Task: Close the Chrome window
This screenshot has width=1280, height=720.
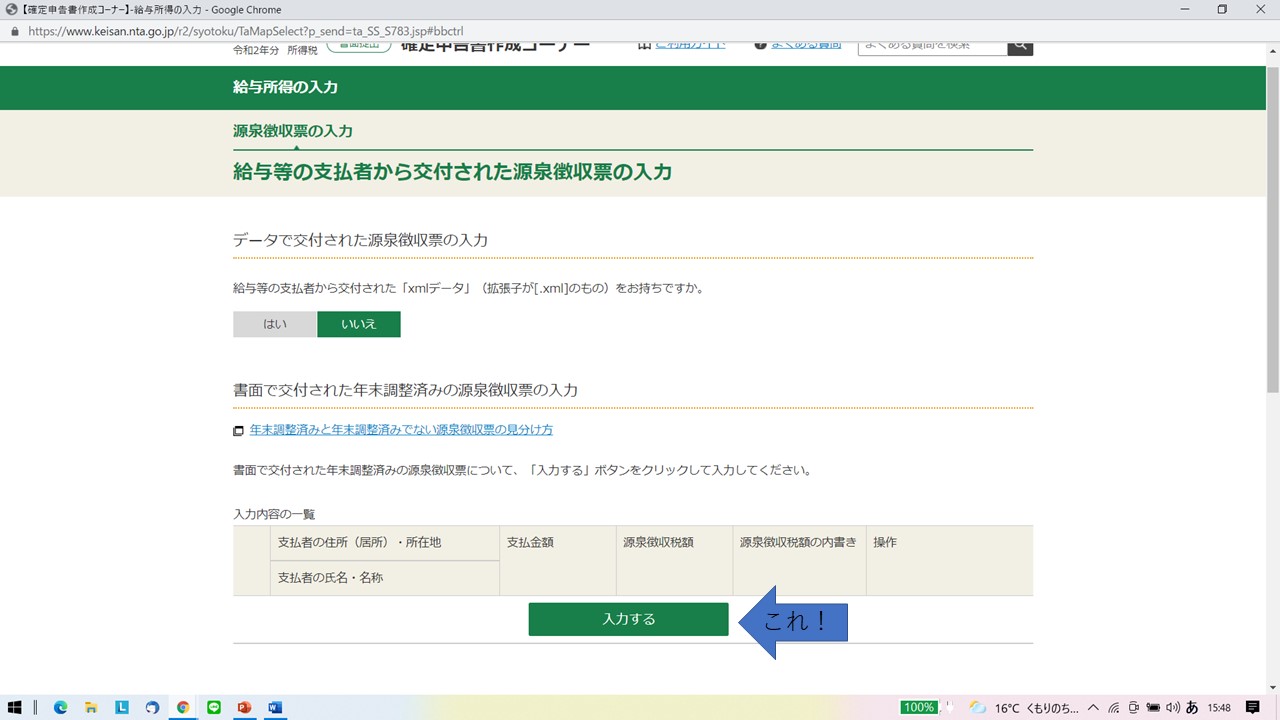Action: [x=1260, y=10]
